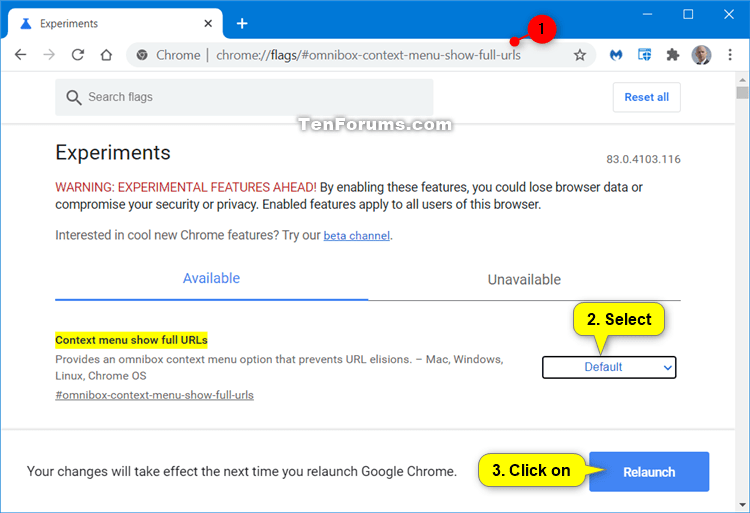Image resolution: width=750 pixels, height=513 pixels.
Task: Open the profile avatar menu
Action: pos(701,55)
